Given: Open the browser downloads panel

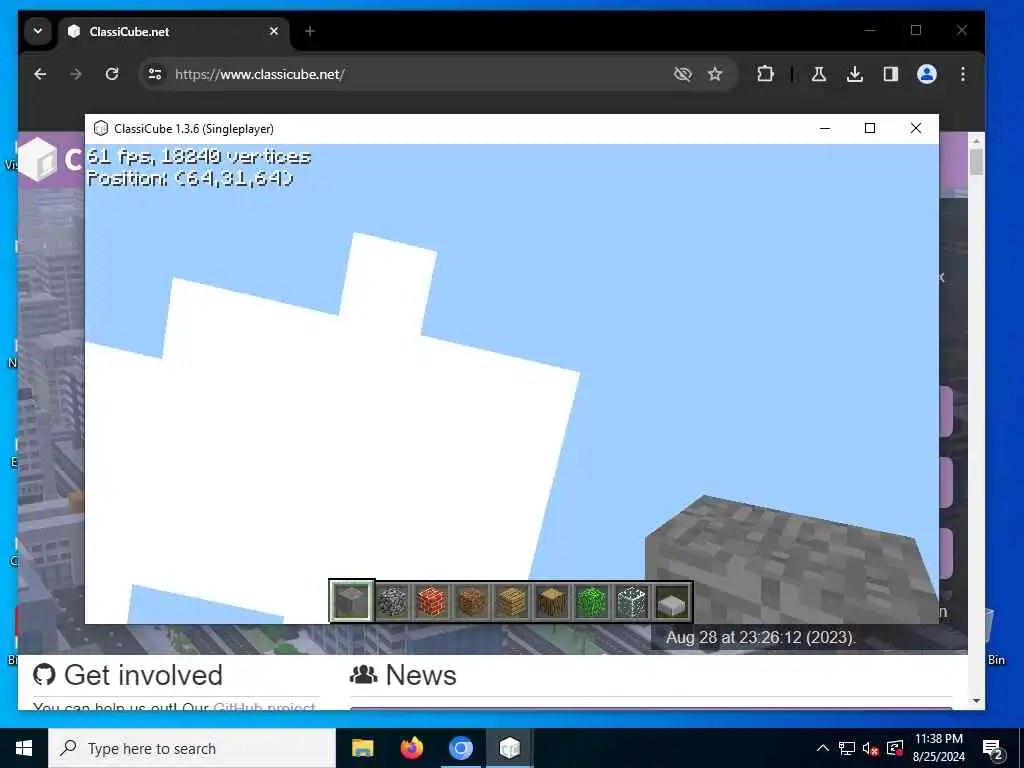Looking at the screenshot, I should coord(854,74).
